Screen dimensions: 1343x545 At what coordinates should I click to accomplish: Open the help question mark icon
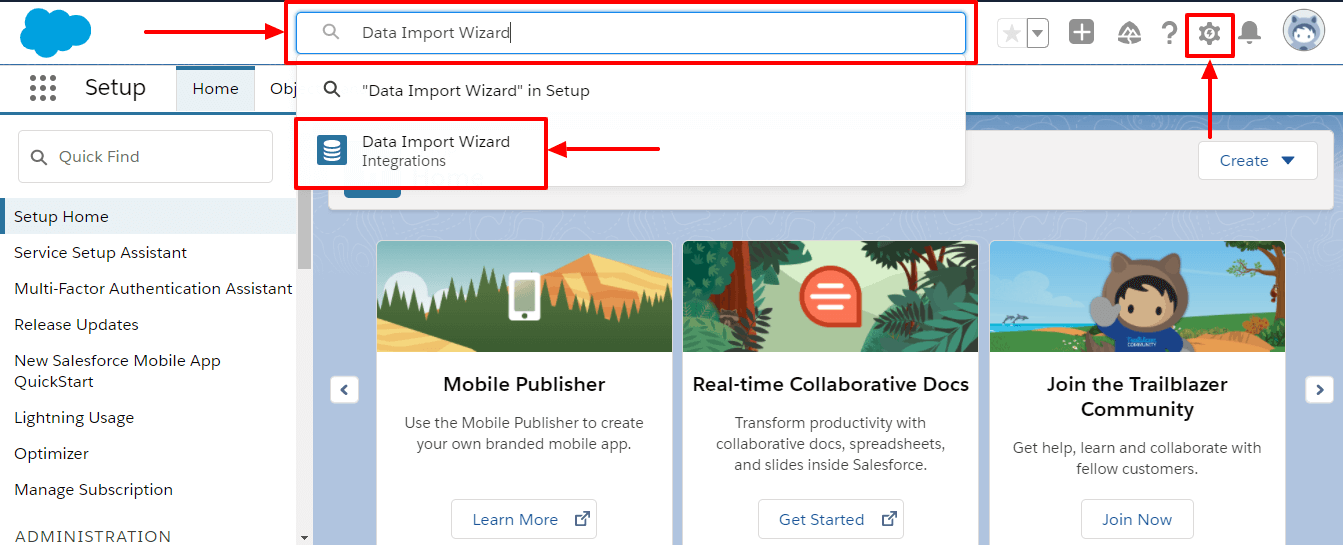(1169, 33)
